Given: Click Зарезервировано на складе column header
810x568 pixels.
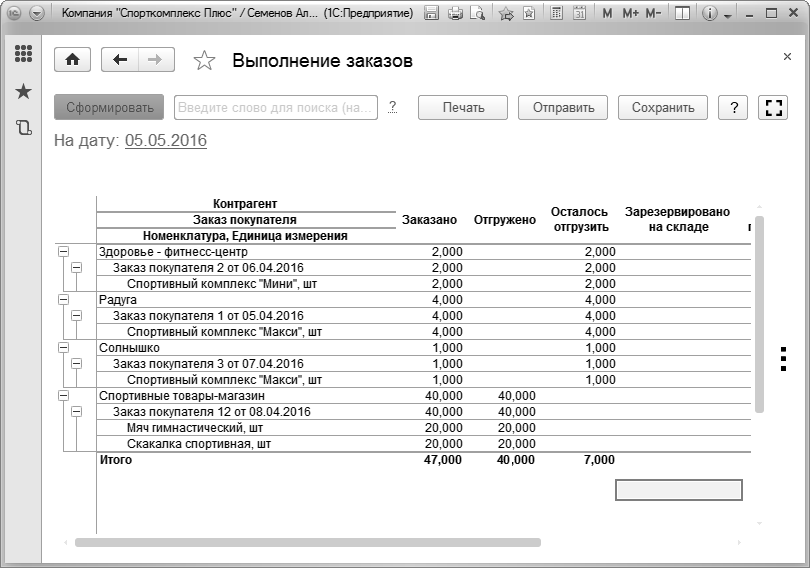Looking at the screenshot, I should [678, 219].
